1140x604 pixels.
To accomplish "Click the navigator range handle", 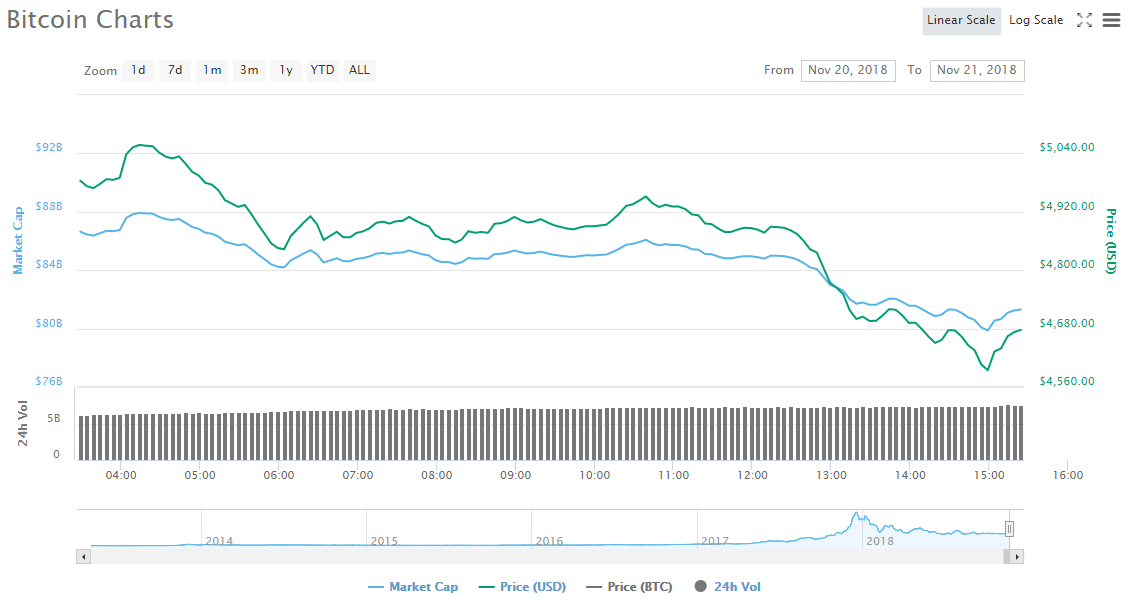I will tap(1009, 529).
